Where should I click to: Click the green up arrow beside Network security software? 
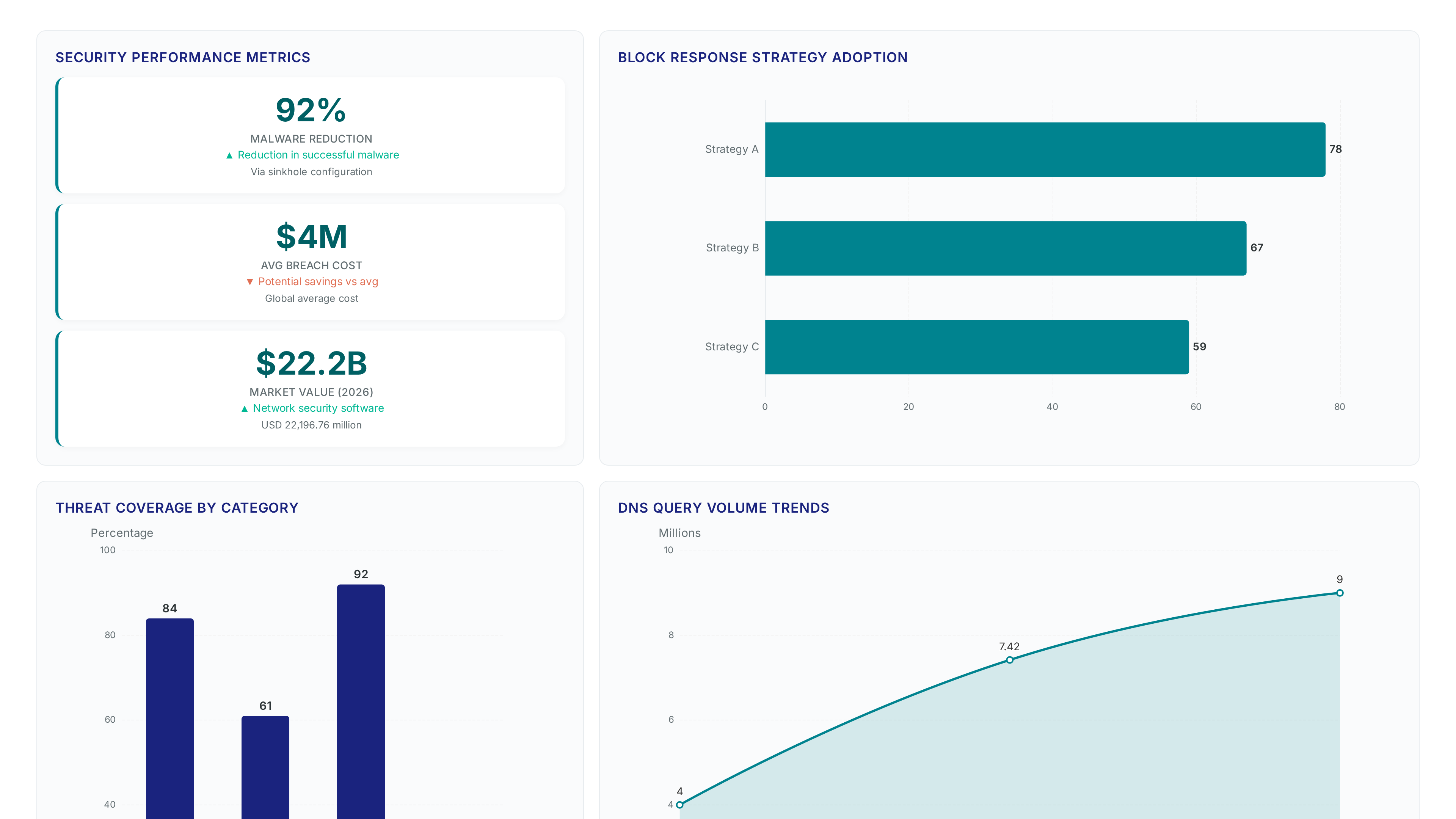click(x=245, y=409)
